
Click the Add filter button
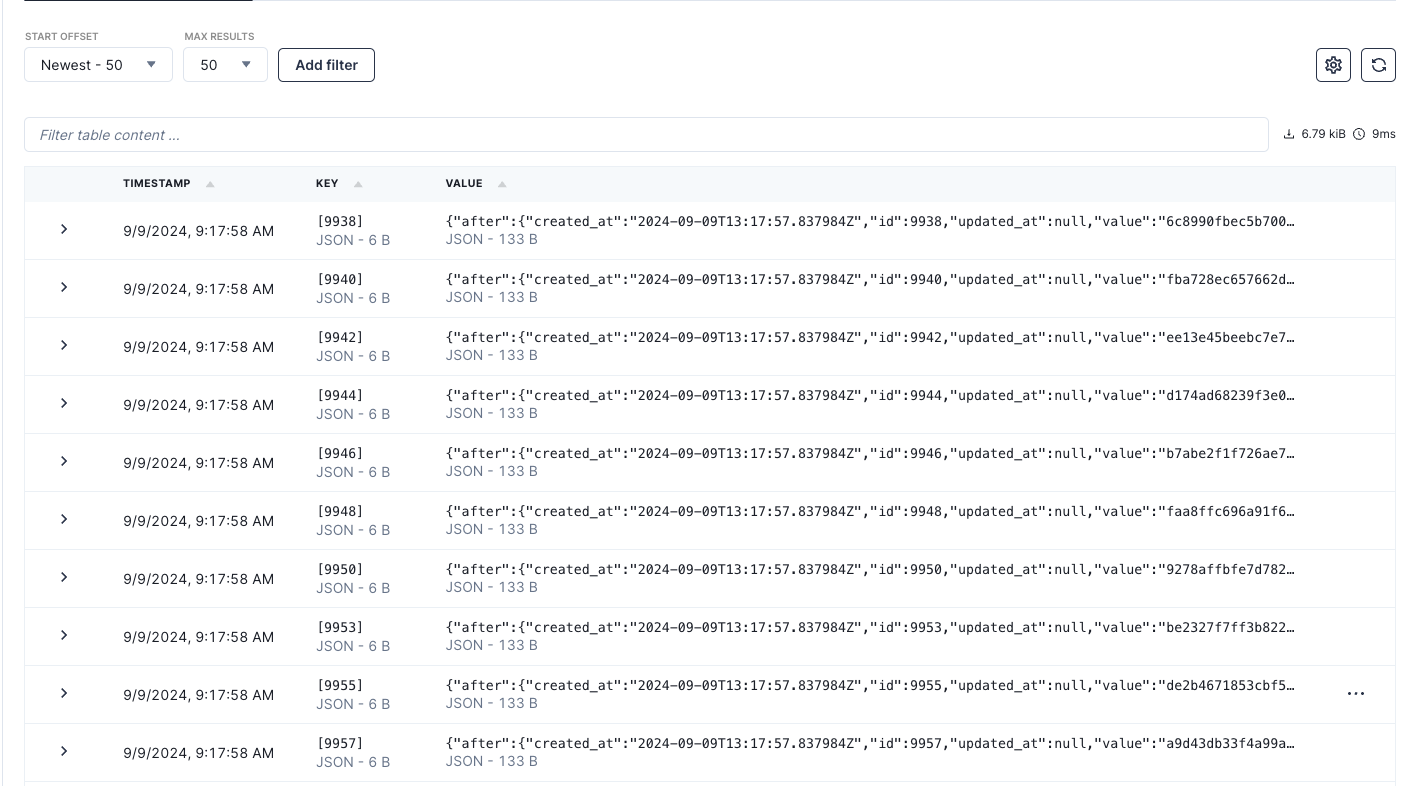pyautogui.click(x=326, y=65)
